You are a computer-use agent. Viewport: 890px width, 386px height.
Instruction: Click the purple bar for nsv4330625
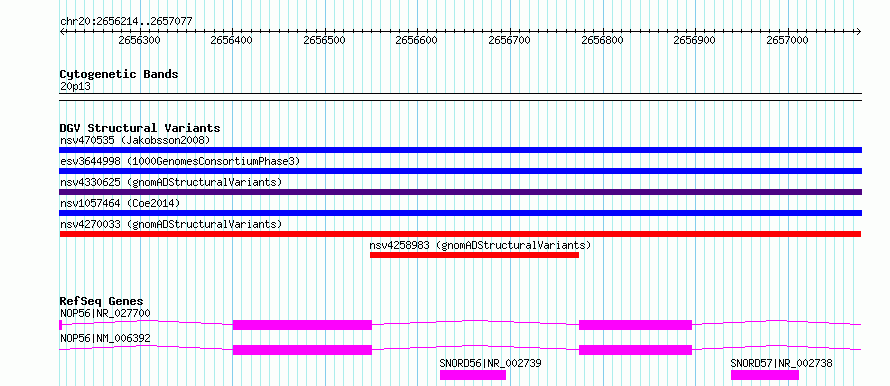(460, 192)
